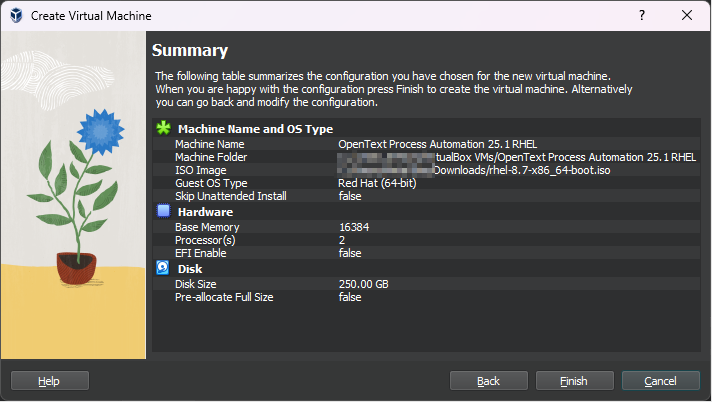Select the Hardware section header
Image resolution: width=712 pixels, height=402 pixels.
[x=205, y=212]
